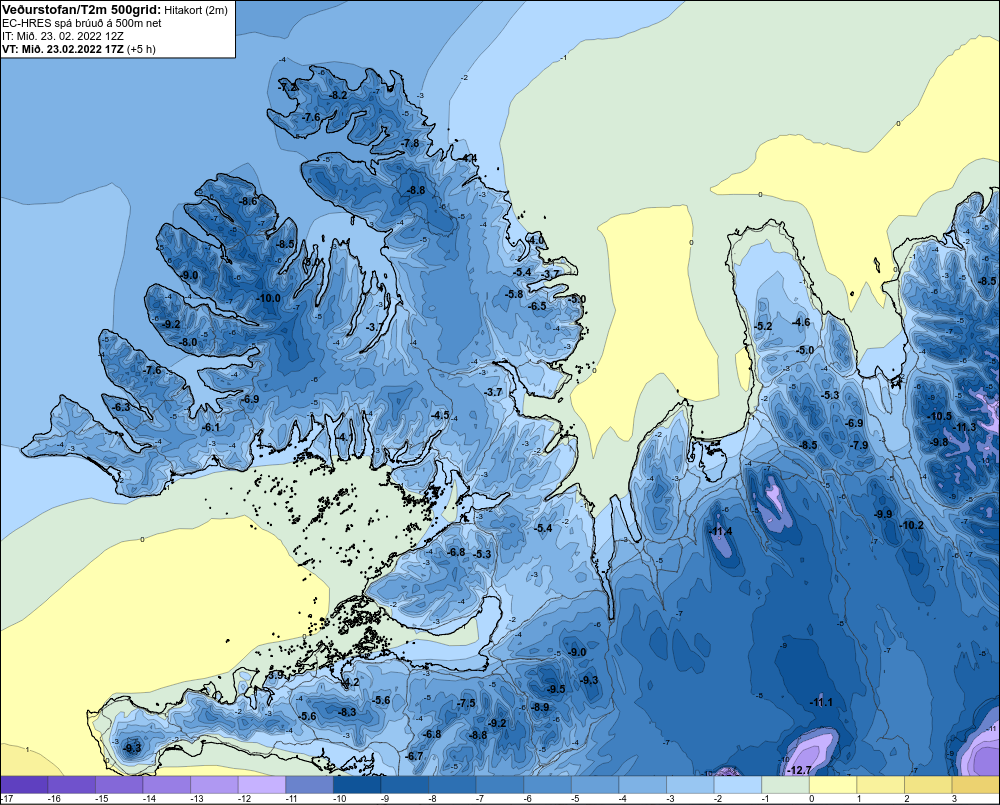Screen dimensions: 1000x805
Task: Click the -8.3 temperature label
Action: pos(347,712)
